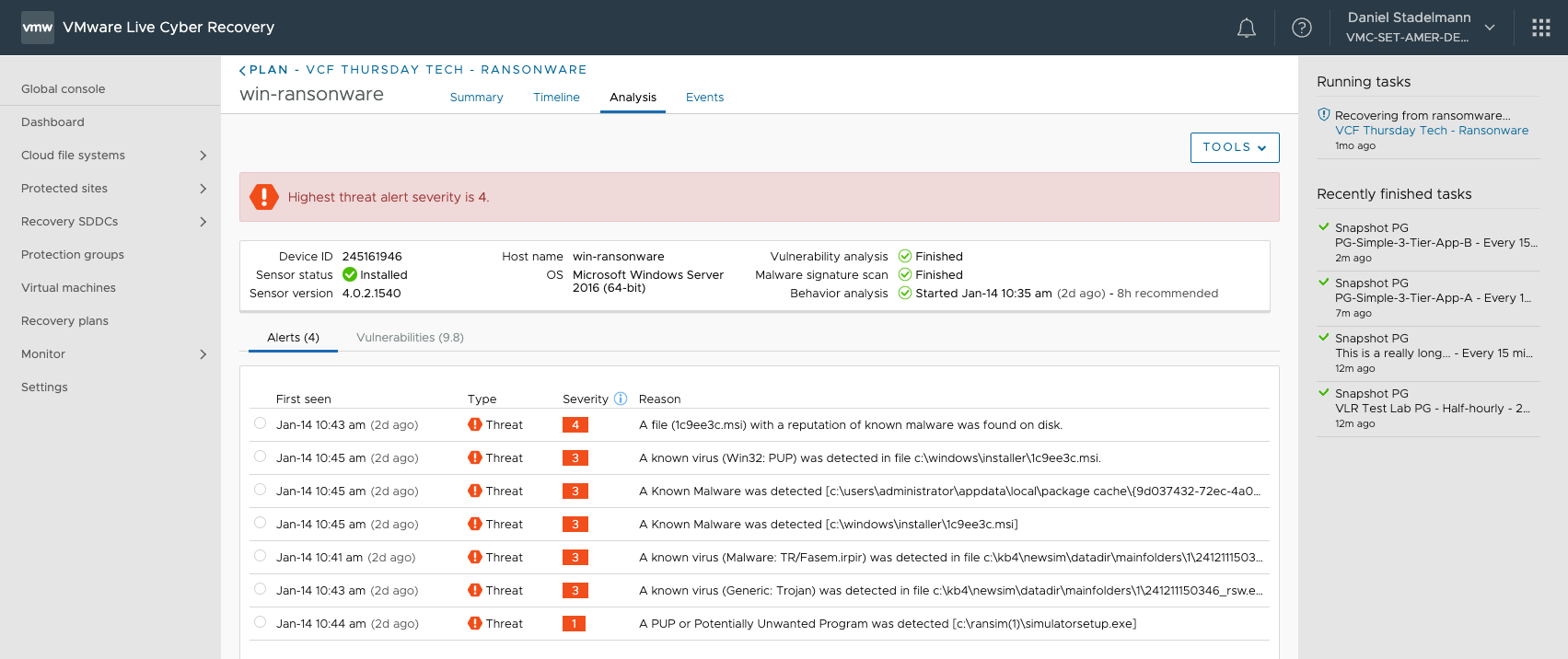The image size is (1568, 659).
Task: Click the red alert icon in banner
Action: [x=264, y=197]
